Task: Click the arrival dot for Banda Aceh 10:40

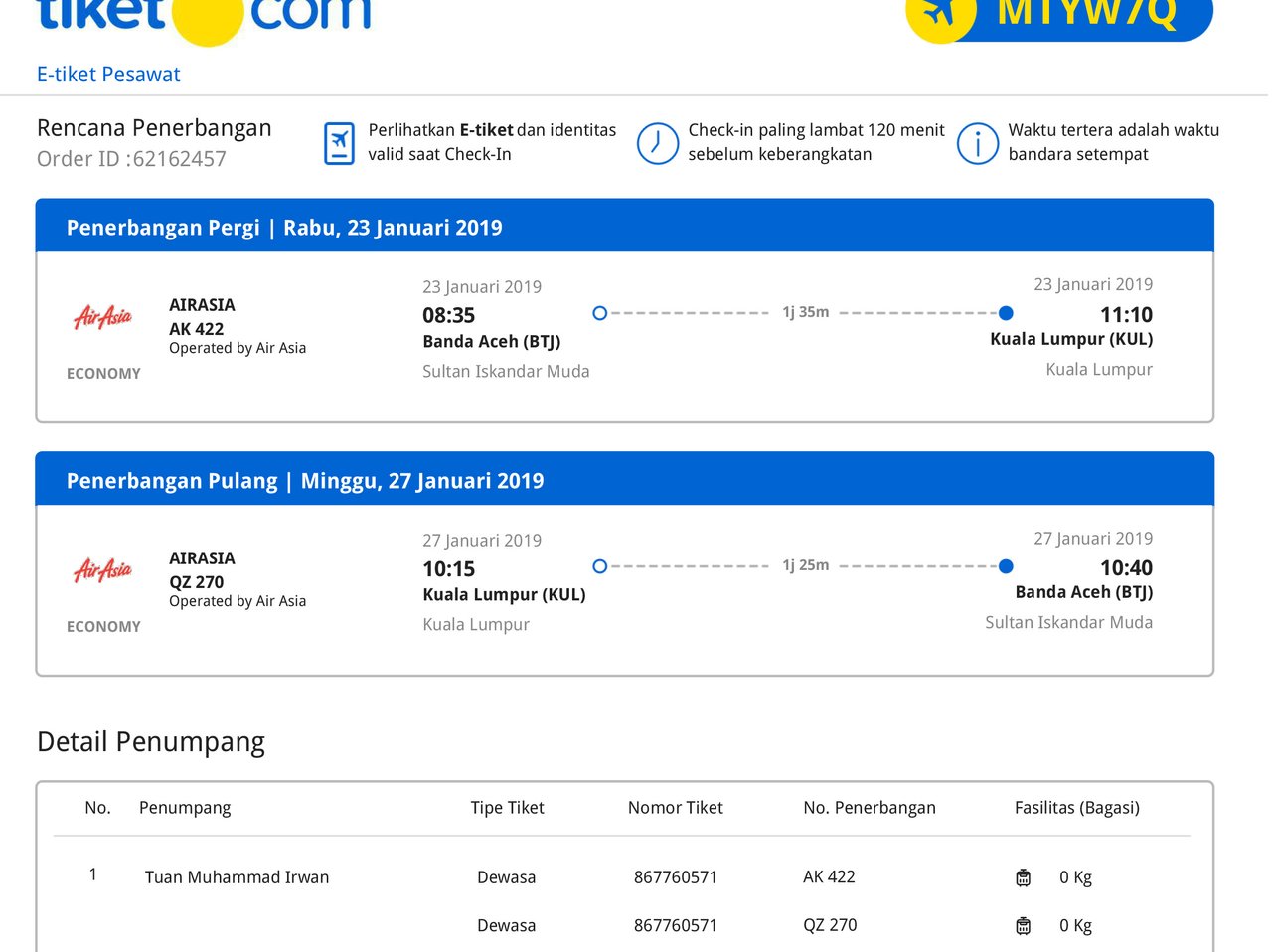Action: click(x=1006, y=566)
